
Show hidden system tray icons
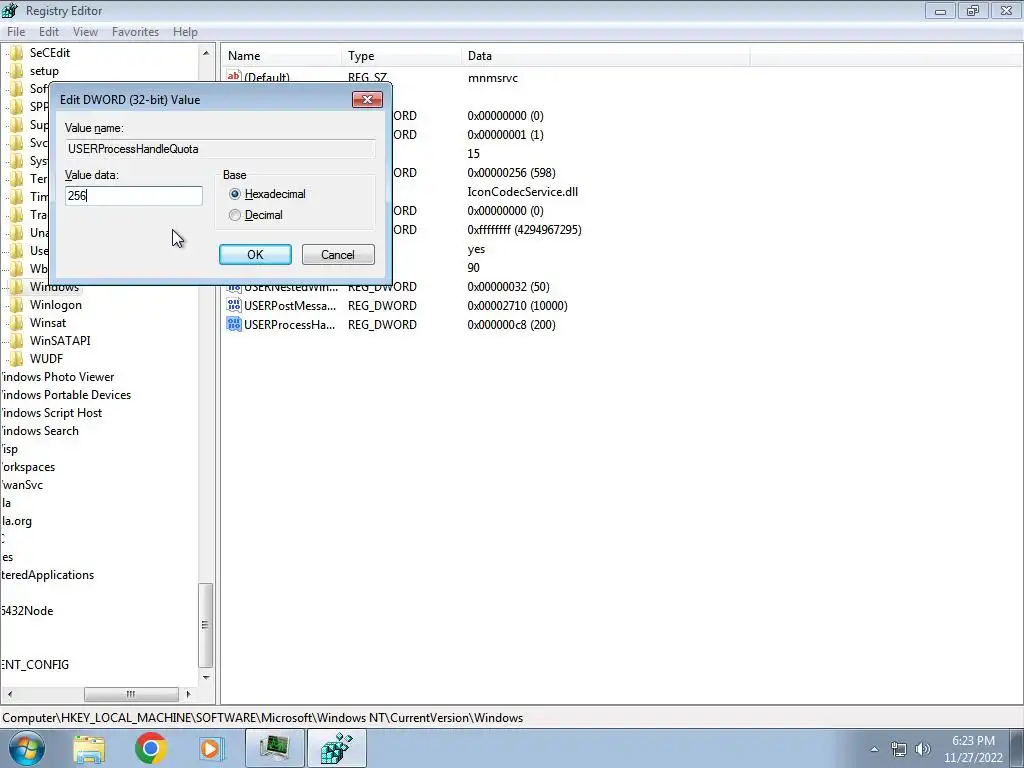(x=874, y=749)
